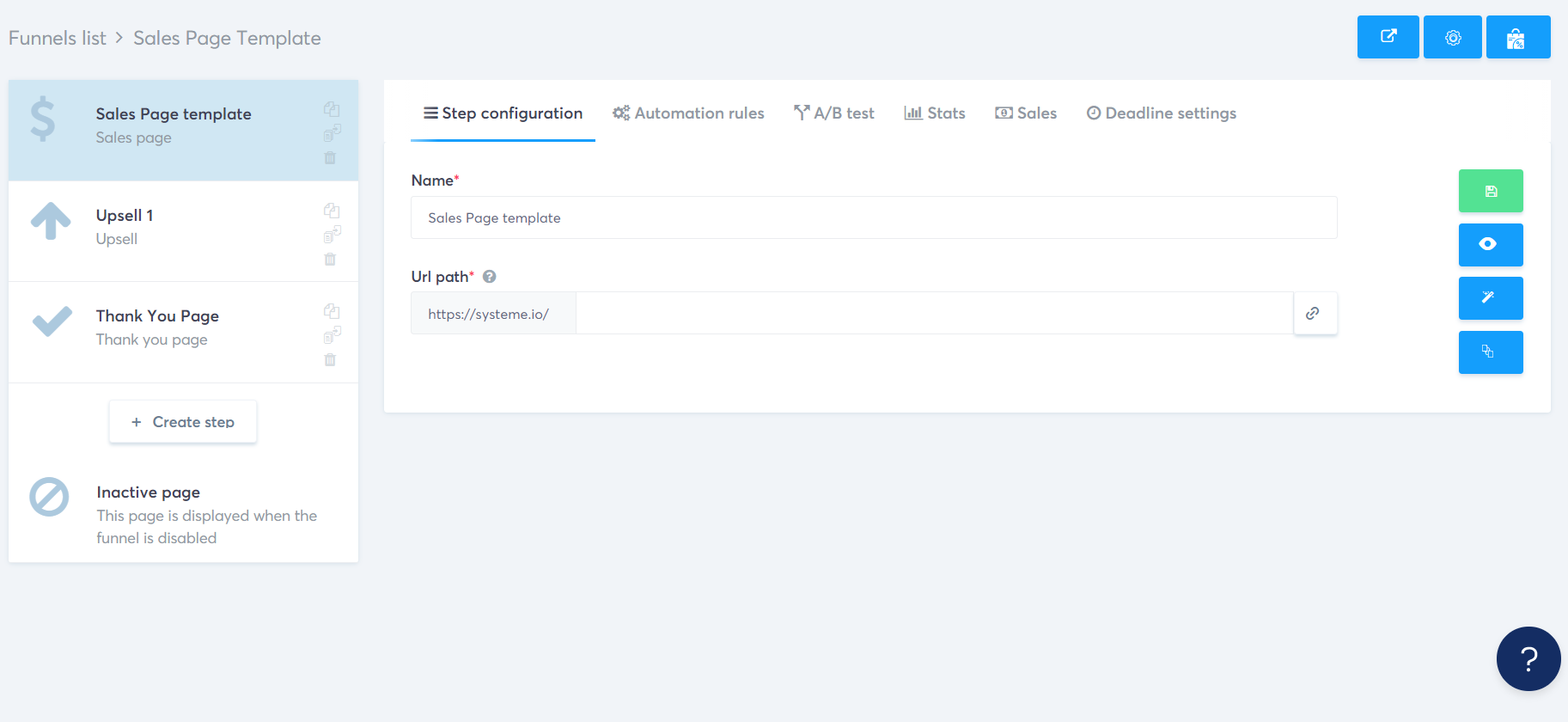Click the blue overlapping pages button
This screenshot has height=722, width=1568.
point(1491,352)
